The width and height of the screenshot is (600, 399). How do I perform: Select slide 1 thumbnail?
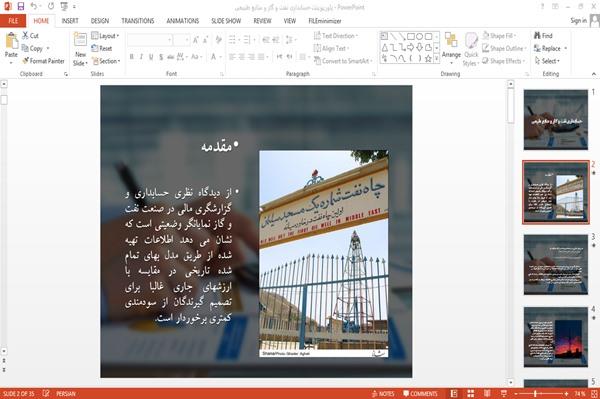pyautogui.click(x=556, y=120)
